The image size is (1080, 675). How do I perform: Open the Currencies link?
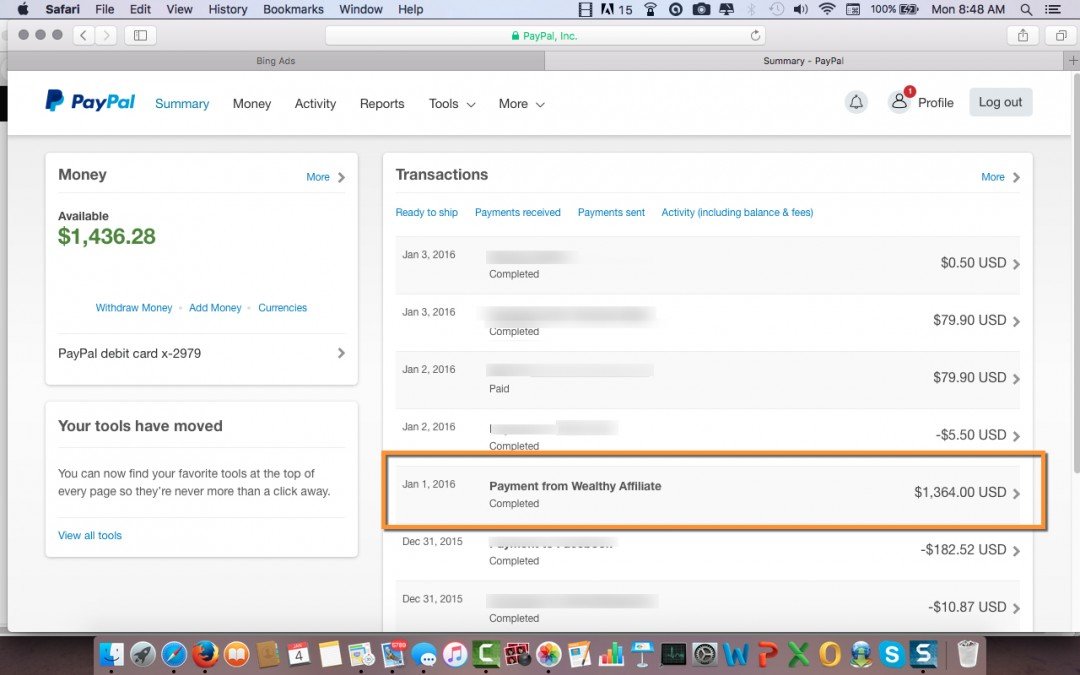[282, 308]
